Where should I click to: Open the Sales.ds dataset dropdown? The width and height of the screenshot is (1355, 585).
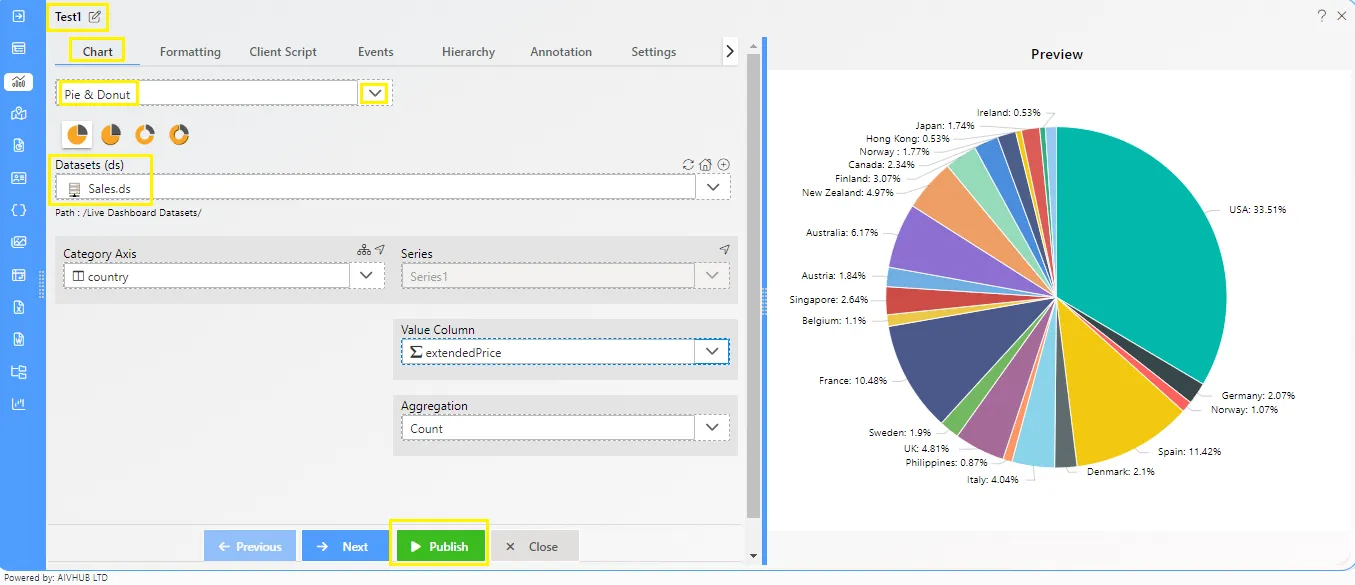click(x=713, y=187)
